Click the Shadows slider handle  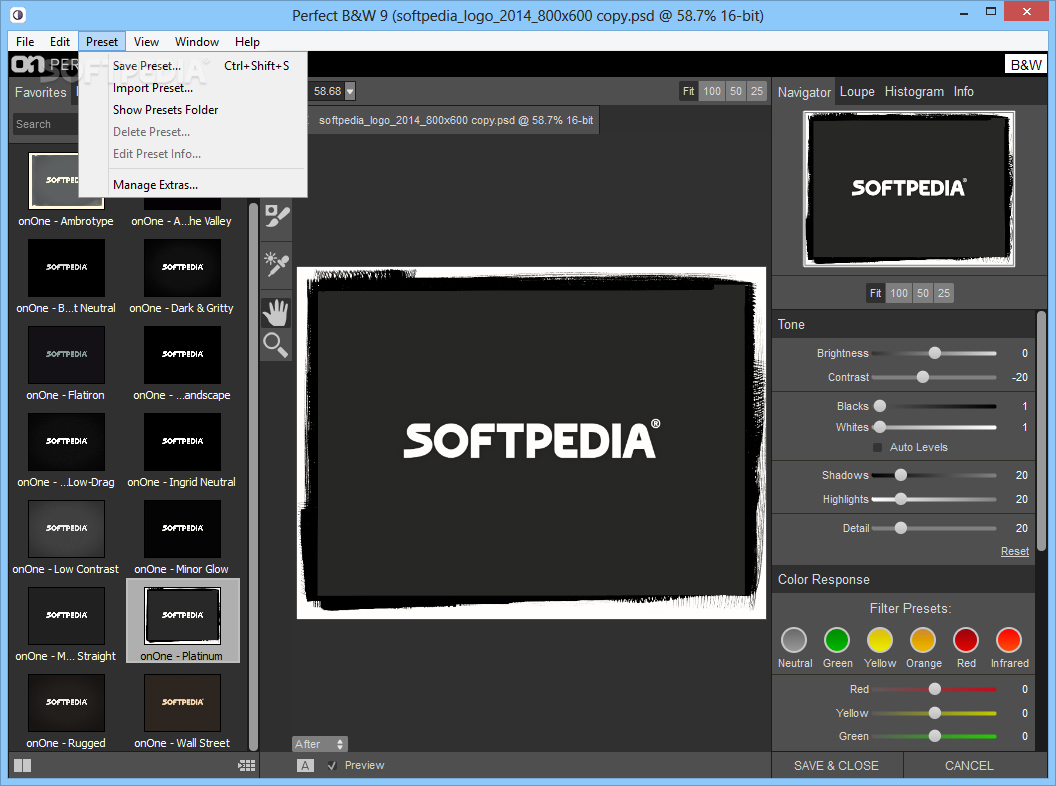(900, 475)
